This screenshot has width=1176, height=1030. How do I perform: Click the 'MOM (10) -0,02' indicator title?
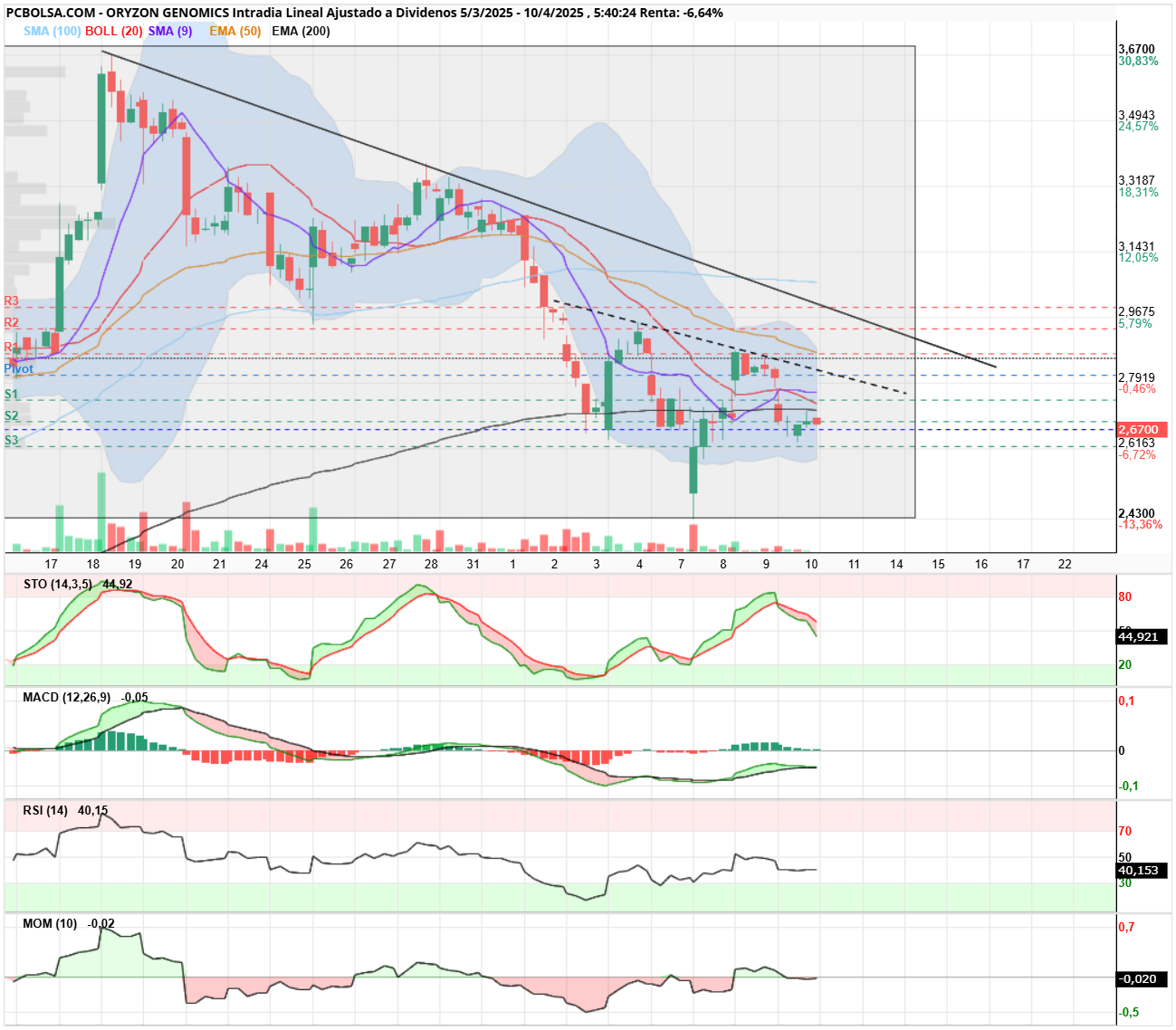coord(69,923)
